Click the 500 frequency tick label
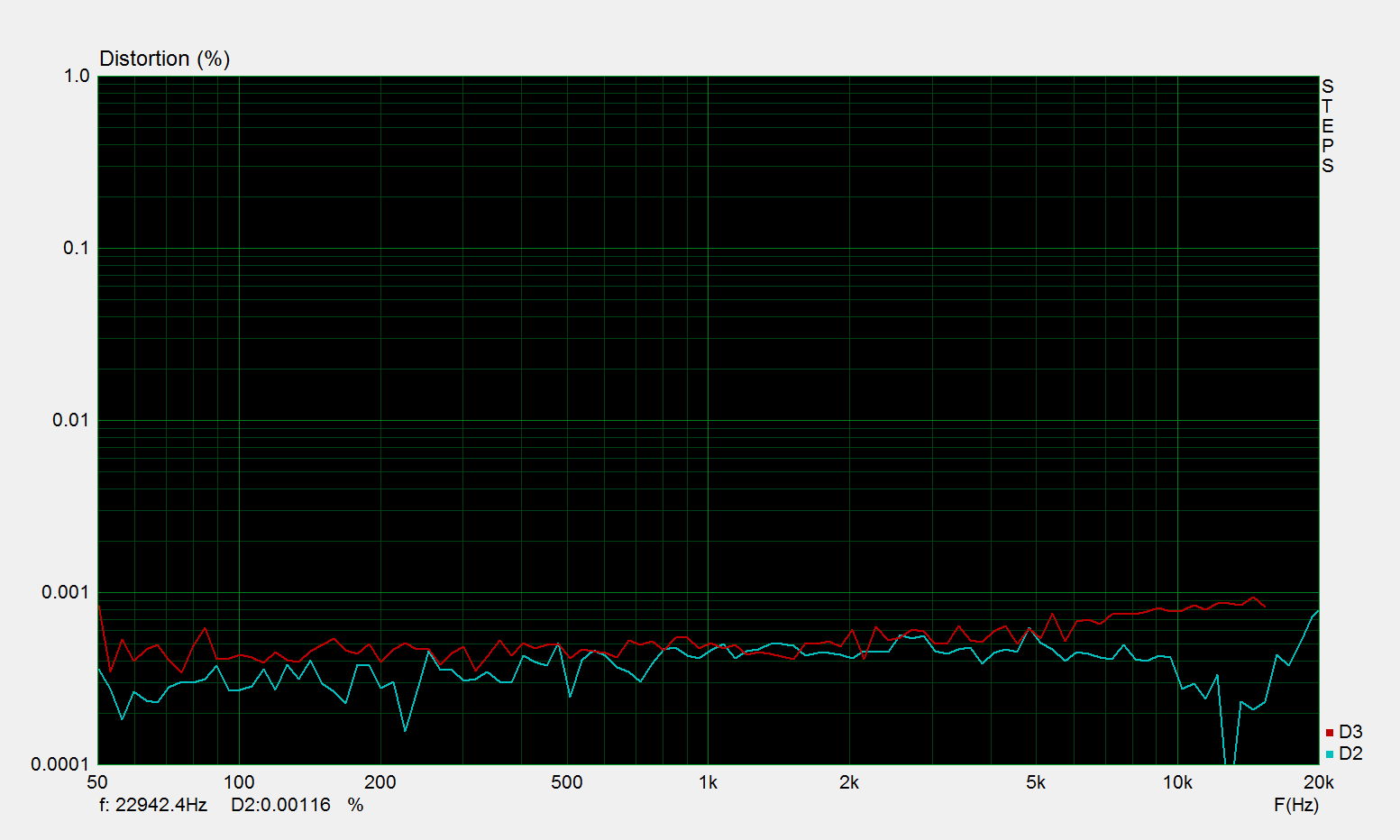This screenshot has width=1400, height=840. click(x=567, y=782)
